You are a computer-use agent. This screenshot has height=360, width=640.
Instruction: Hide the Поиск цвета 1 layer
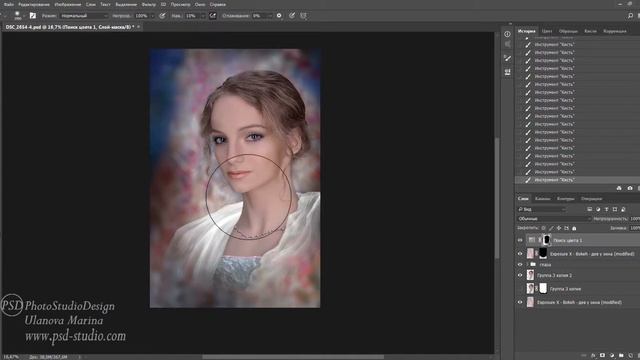[520, 240]
